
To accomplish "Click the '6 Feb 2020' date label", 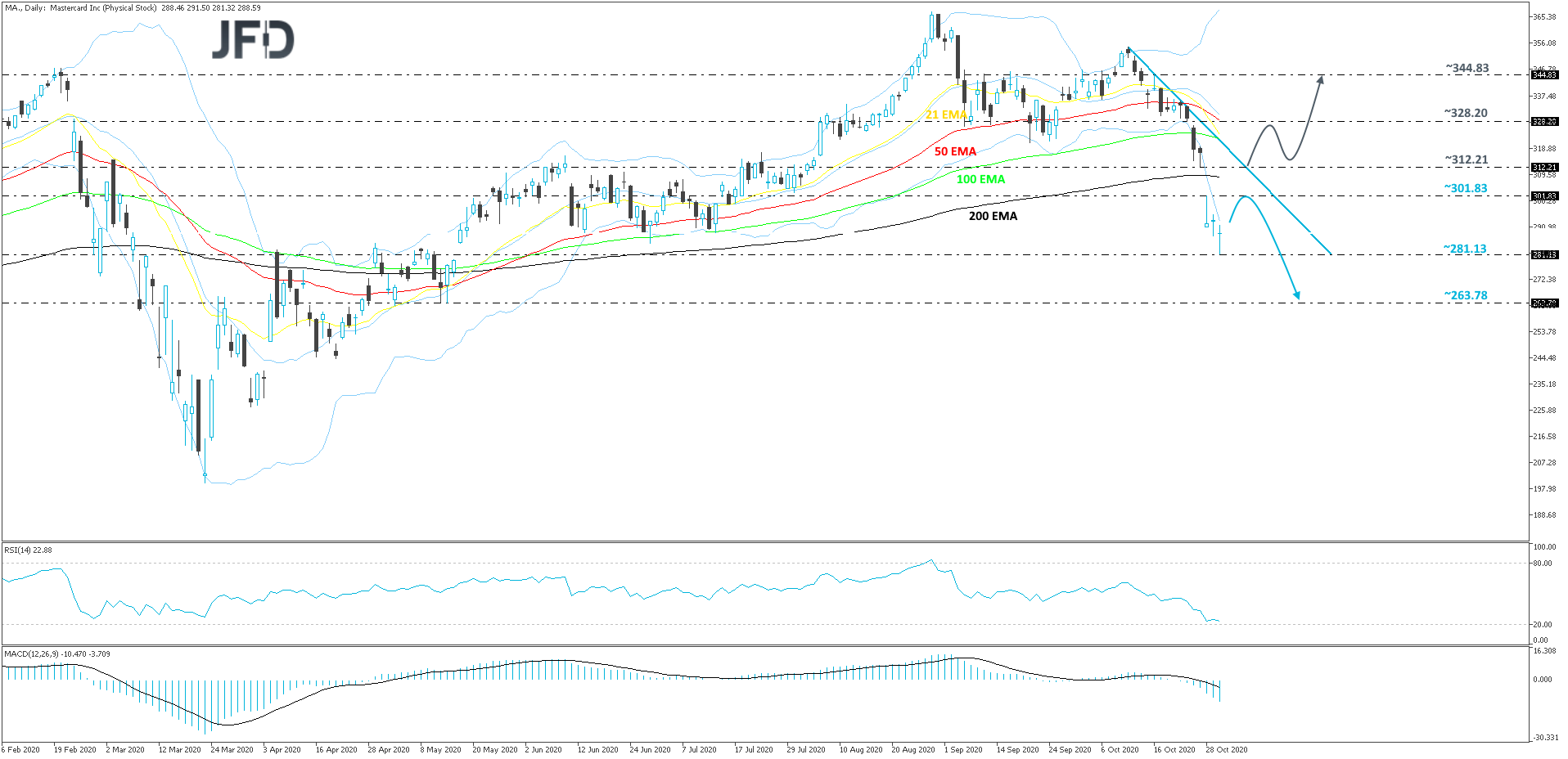I will [x=20, y=750].
